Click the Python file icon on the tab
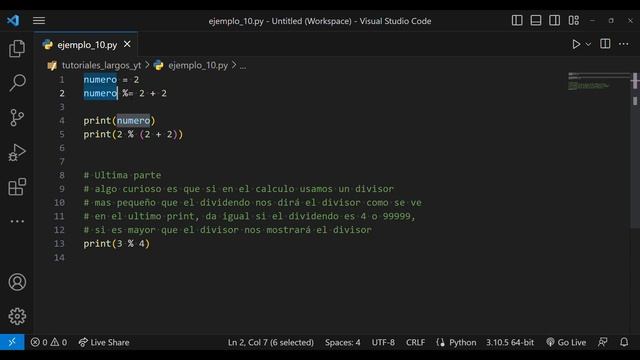This screenshot has width=640, height=360. (x=47, y=44)
